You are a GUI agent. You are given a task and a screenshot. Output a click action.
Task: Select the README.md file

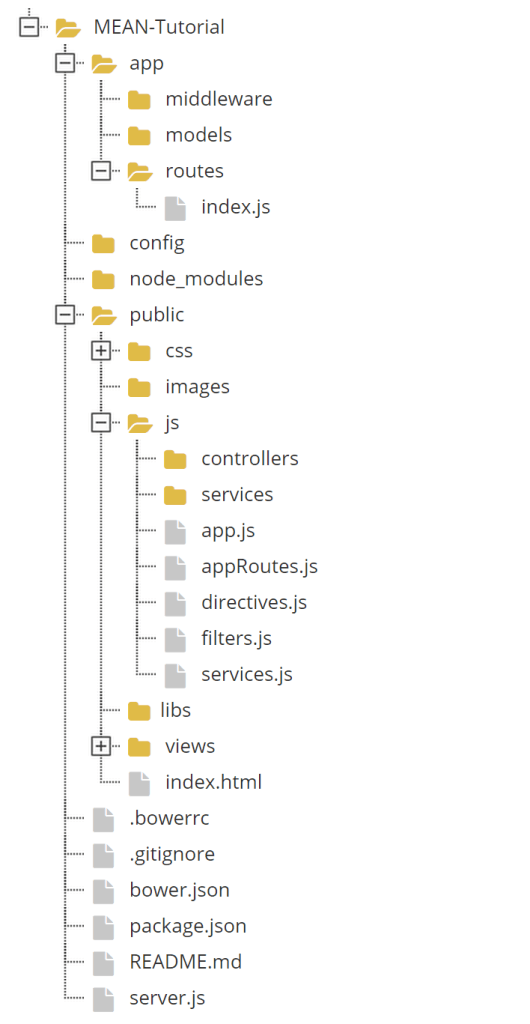pyautogui.click(x=185, y=962)
